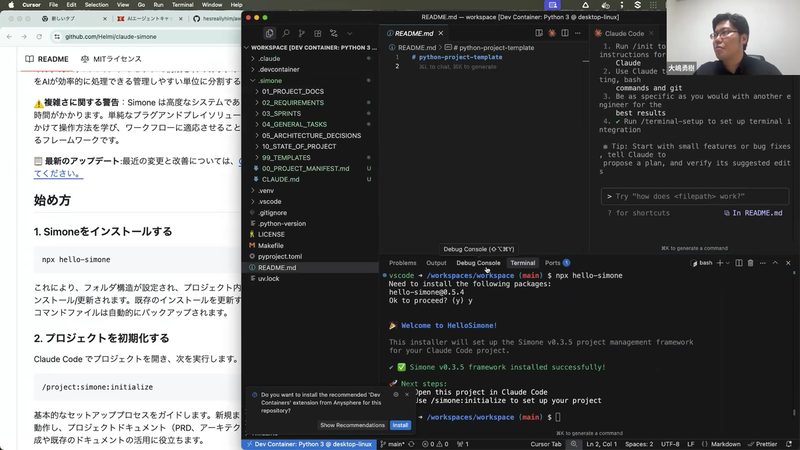
Task: Switch to the Output panel tab
Action: [436, 263]
